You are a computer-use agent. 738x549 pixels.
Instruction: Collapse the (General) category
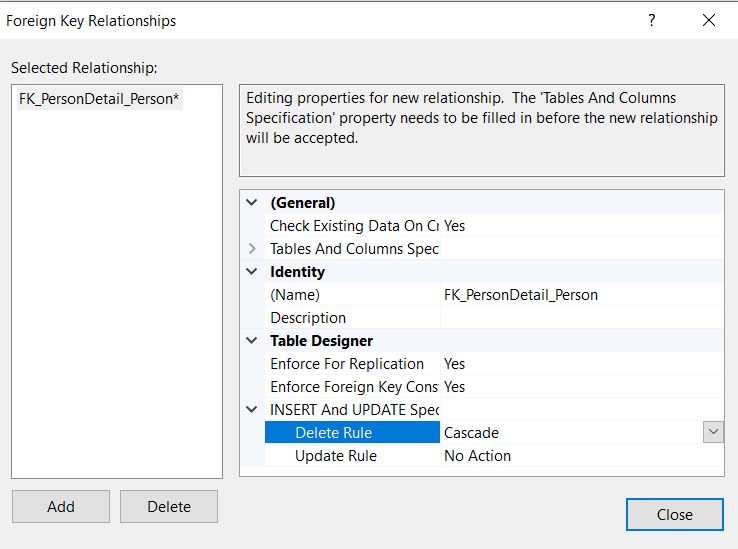coord(252,203)
